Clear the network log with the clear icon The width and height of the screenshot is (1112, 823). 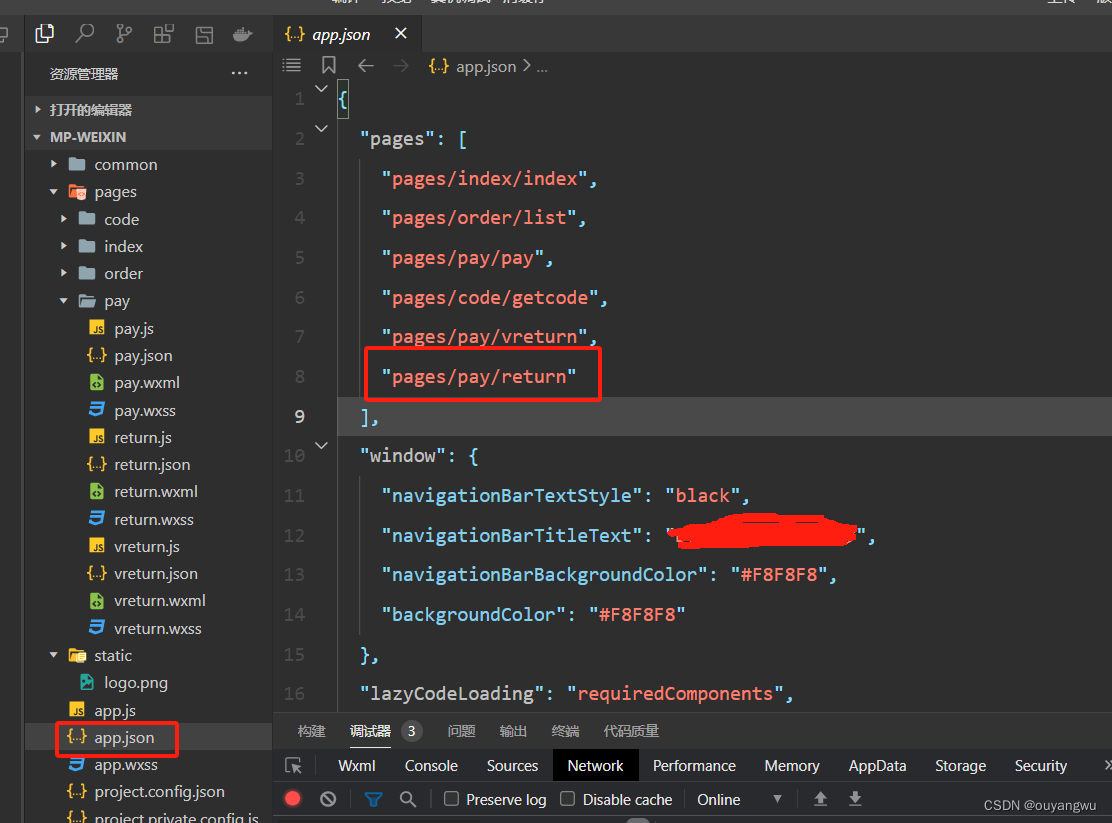coord(328,799)
